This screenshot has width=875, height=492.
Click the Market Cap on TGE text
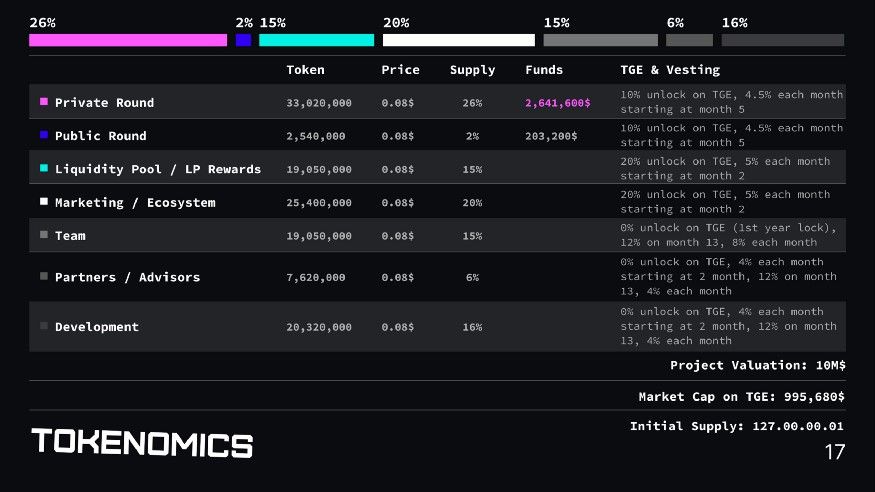pyautogui.click(x=741, y=397)
